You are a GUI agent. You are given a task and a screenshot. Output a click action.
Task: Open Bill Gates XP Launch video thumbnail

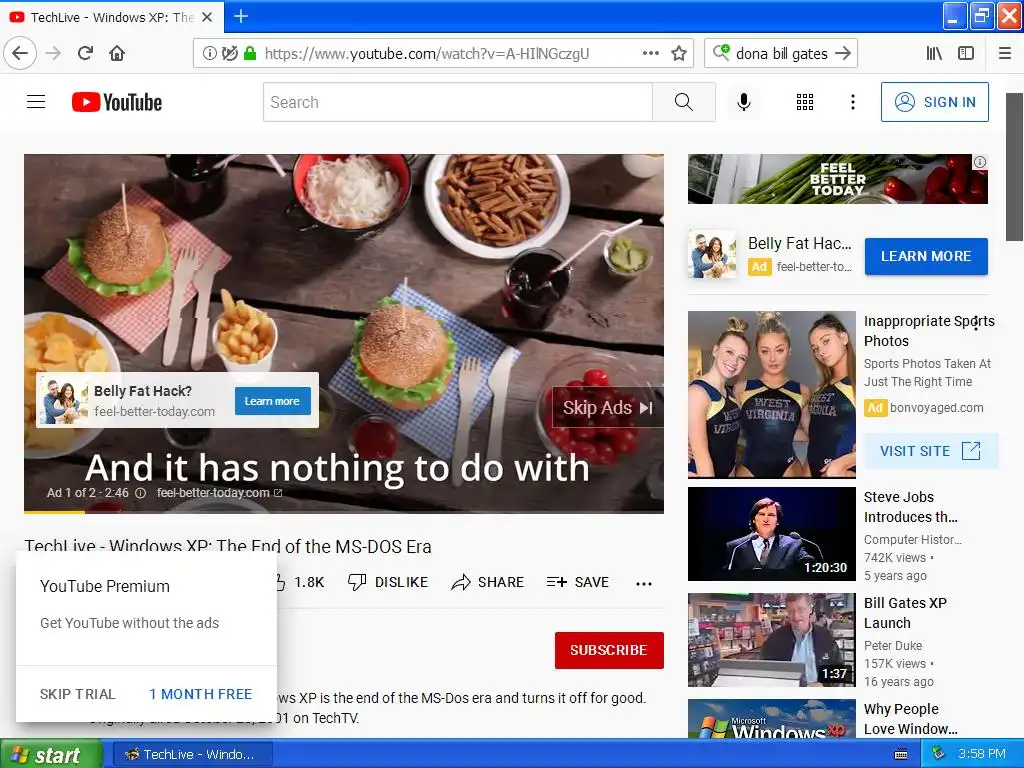pos(772,639)
